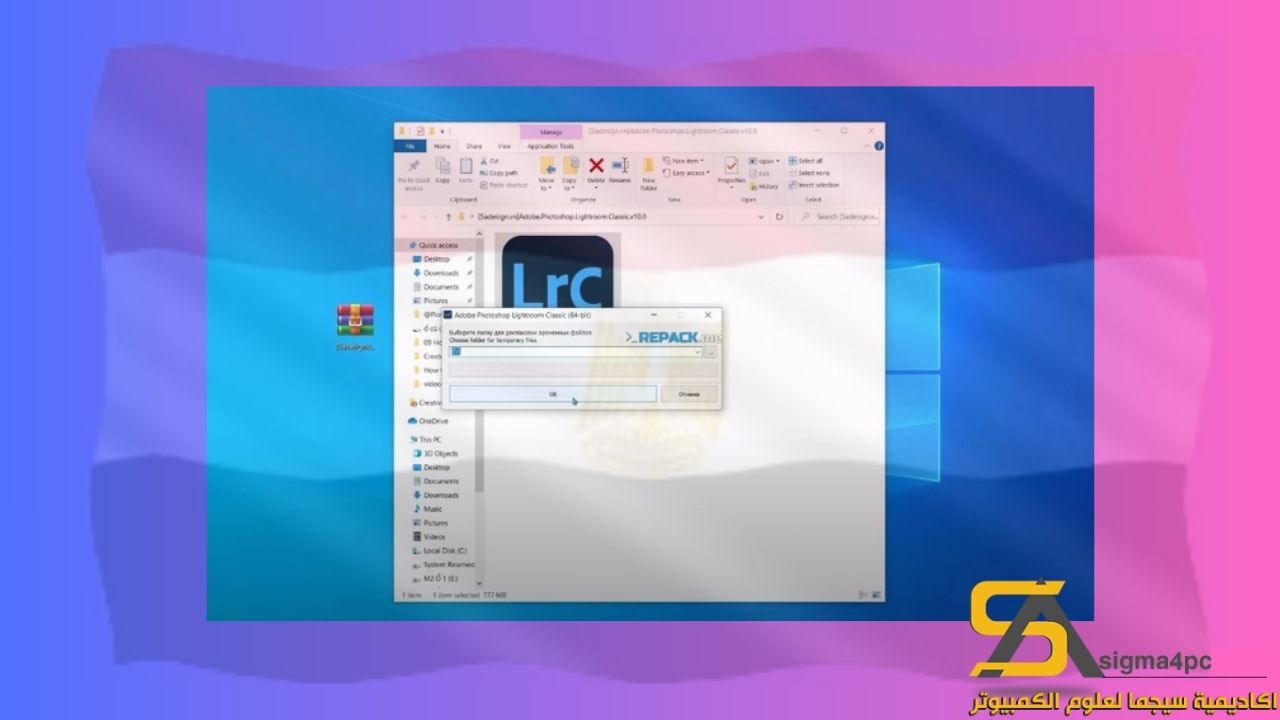Click Copy path in the ribbon
Viewport: 1280px width, 720px height.
(x=499, y=173)
